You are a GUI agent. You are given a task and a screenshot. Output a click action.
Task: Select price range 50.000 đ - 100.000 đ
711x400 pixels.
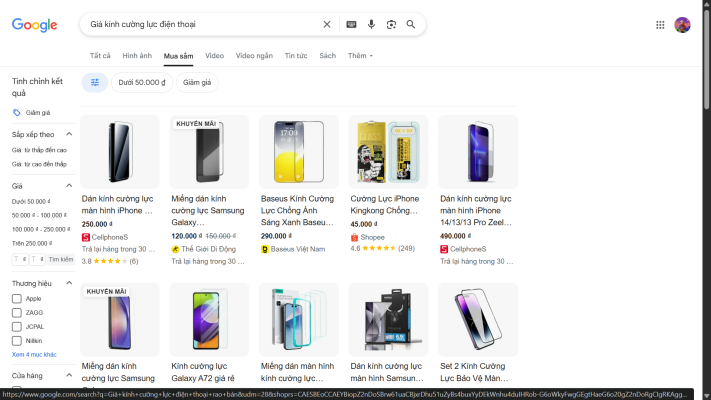[x=39, y=215]
